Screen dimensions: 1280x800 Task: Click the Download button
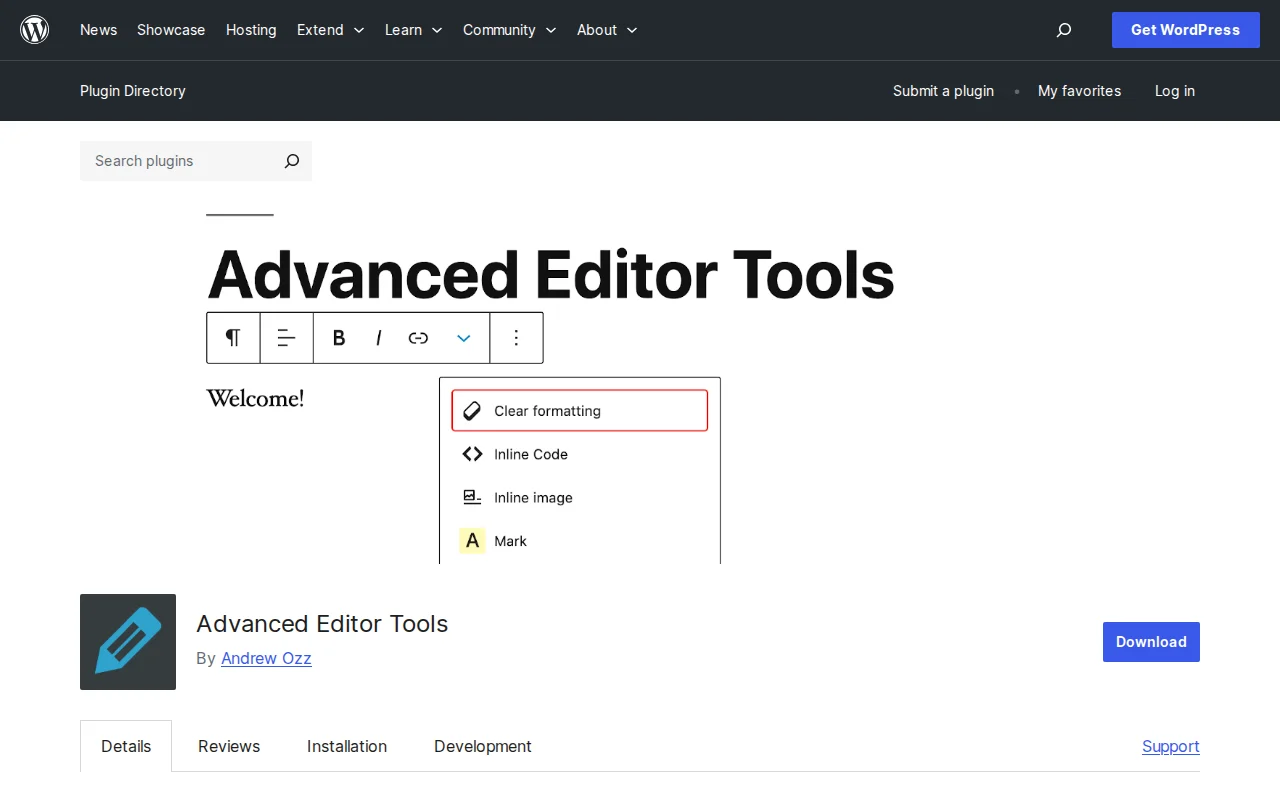tap(1150, 642)
